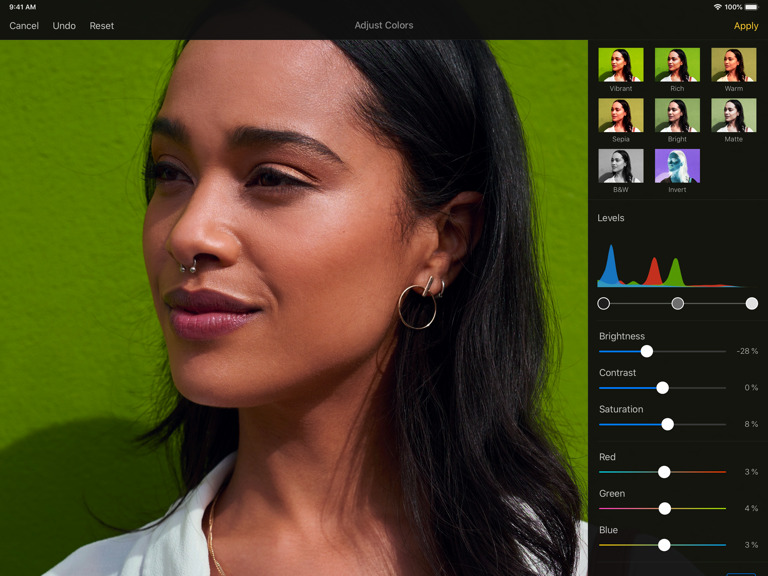The image size is (768, 576).
Task: Undo the last adjustment
Action: tap(64, 26)
